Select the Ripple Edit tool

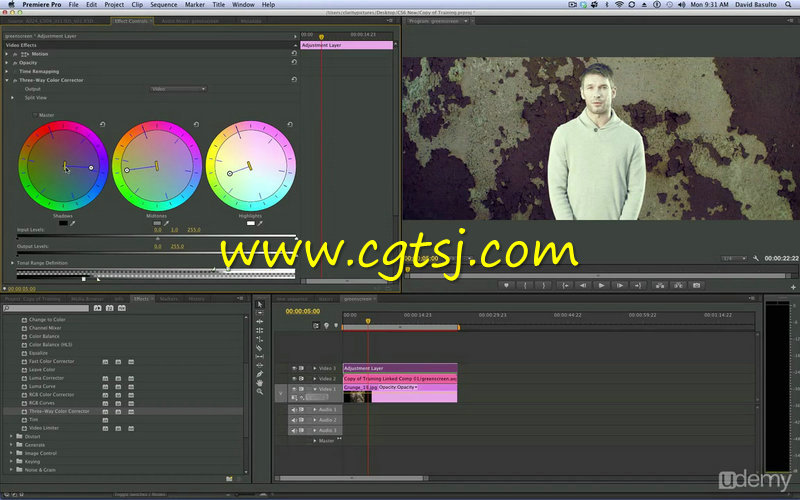tap(260, 321)
